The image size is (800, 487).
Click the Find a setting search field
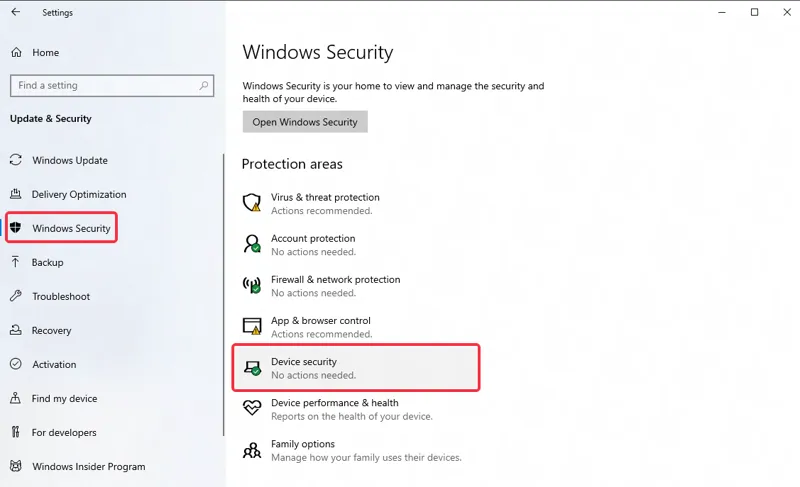[x=112, y=85]
